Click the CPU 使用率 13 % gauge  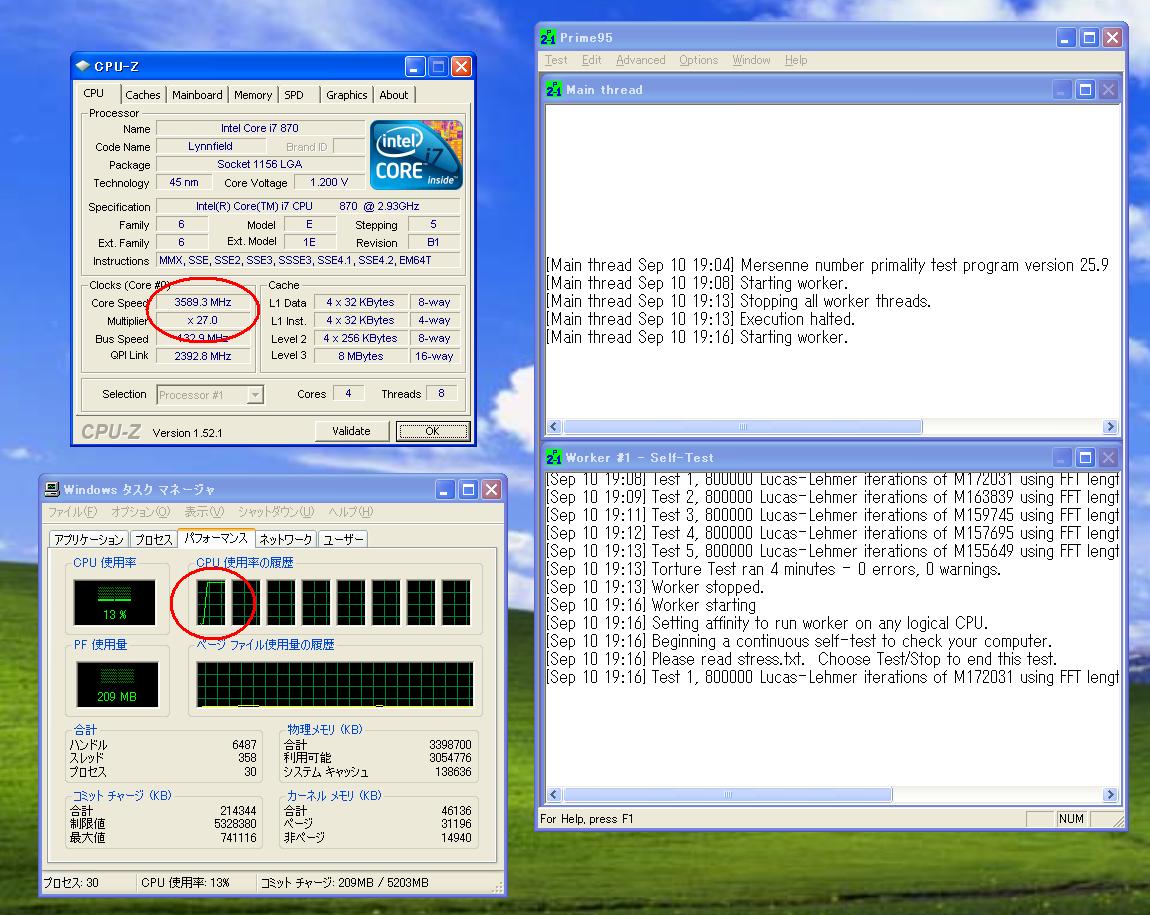click(114, 602)
